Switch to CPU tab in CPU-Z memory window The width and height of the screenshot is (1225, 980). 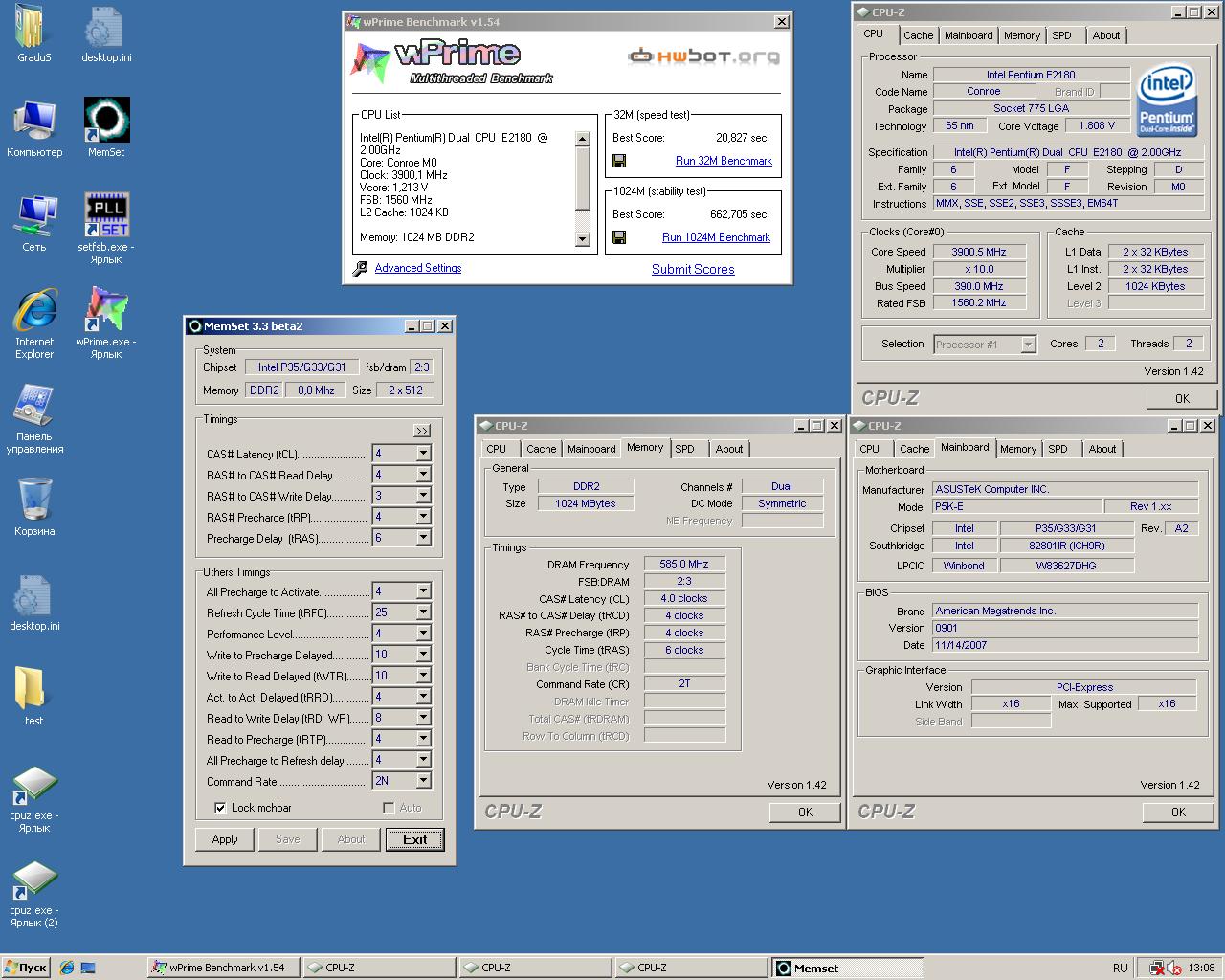coord(496,449)
